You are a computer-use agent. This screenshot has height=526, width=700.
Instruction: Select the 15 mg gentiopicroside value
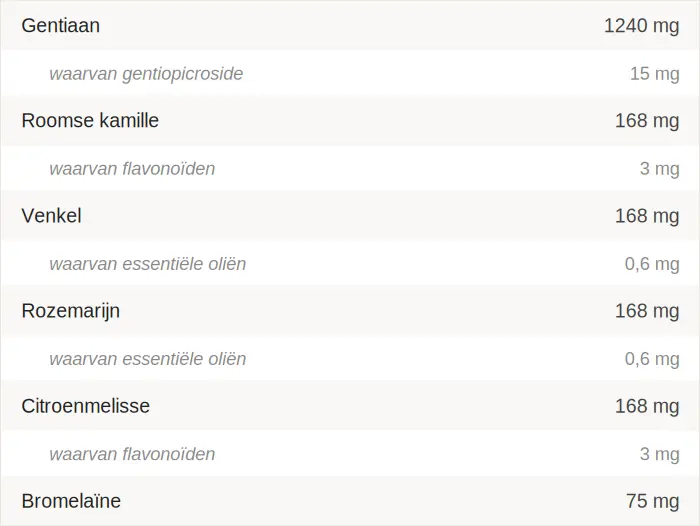(654, 74)
